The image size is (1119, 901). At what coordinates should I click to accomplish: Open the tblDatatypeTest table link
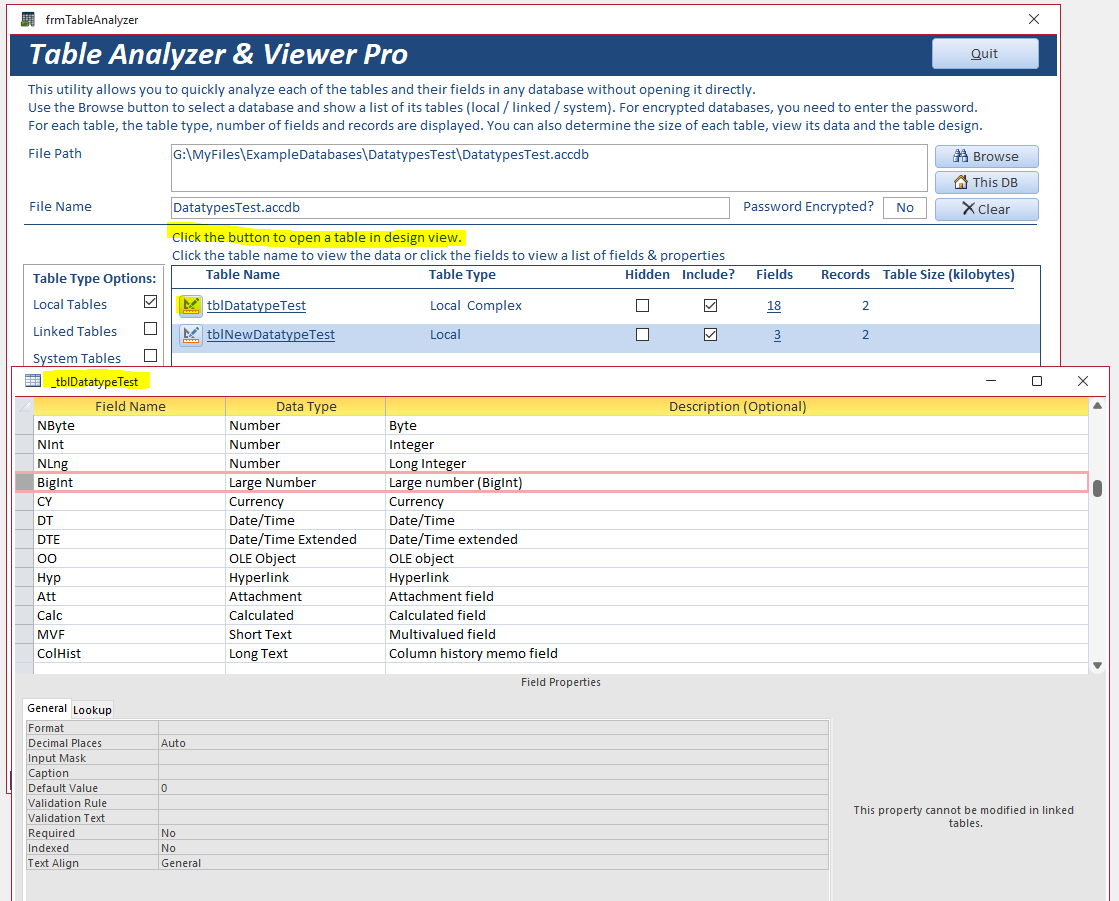click(x=256, y=305)
